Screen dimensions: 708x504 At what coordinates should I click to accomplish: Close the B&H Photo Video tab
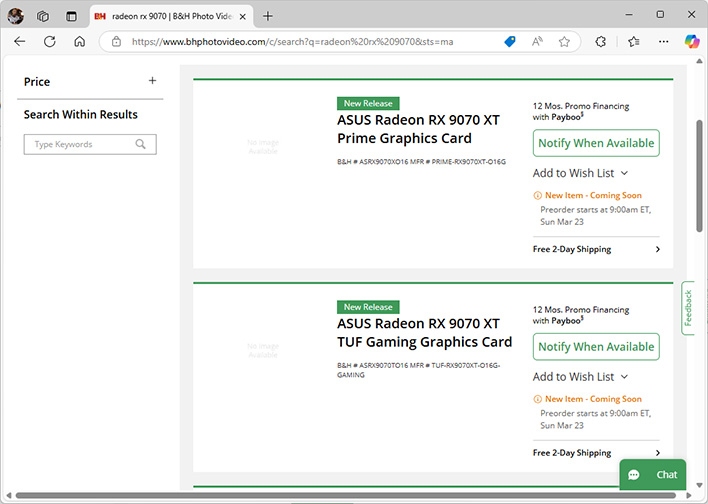pyautogui.click(x=242, y=17)
